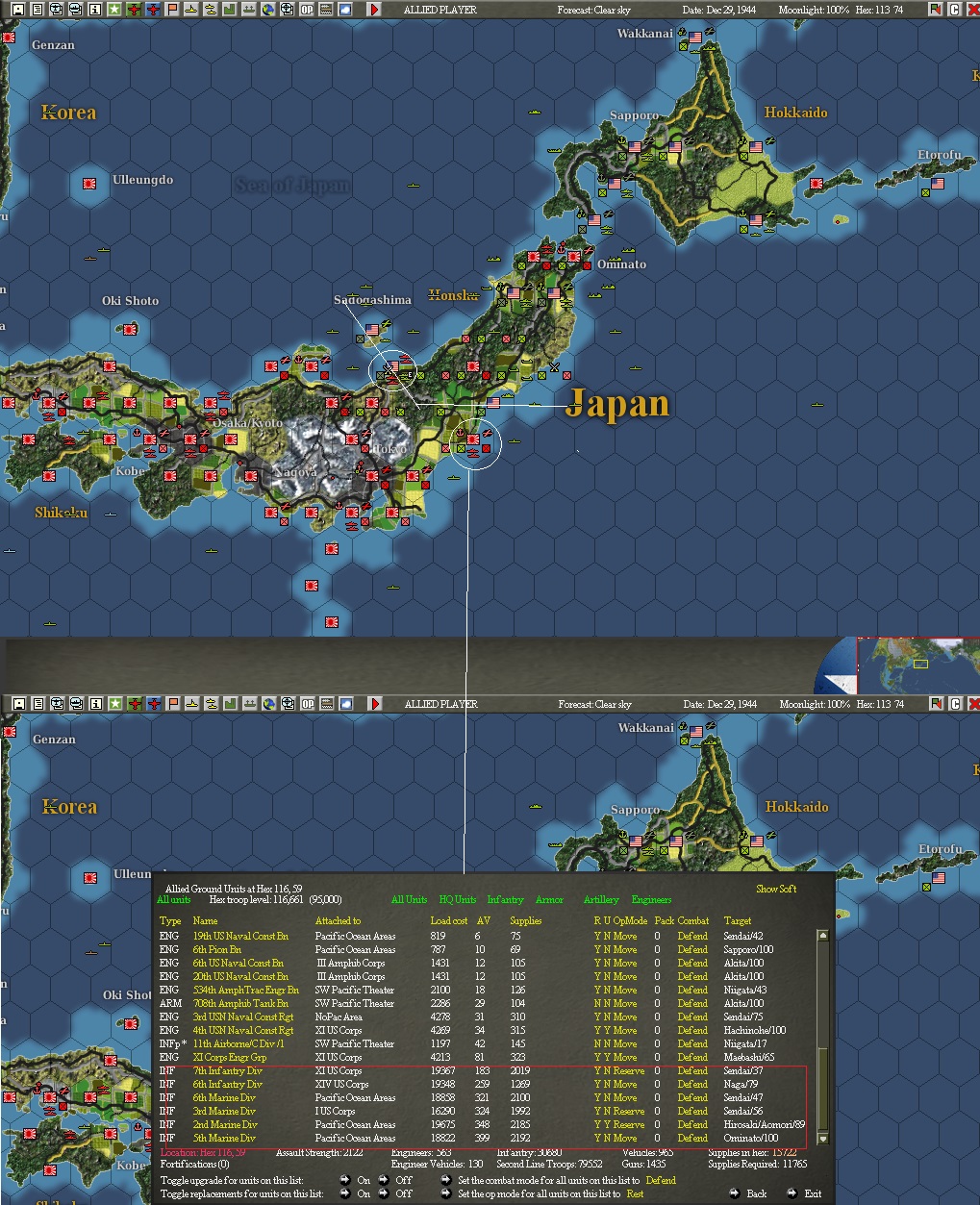Filter list to Artillery

(x=601, y=899)
